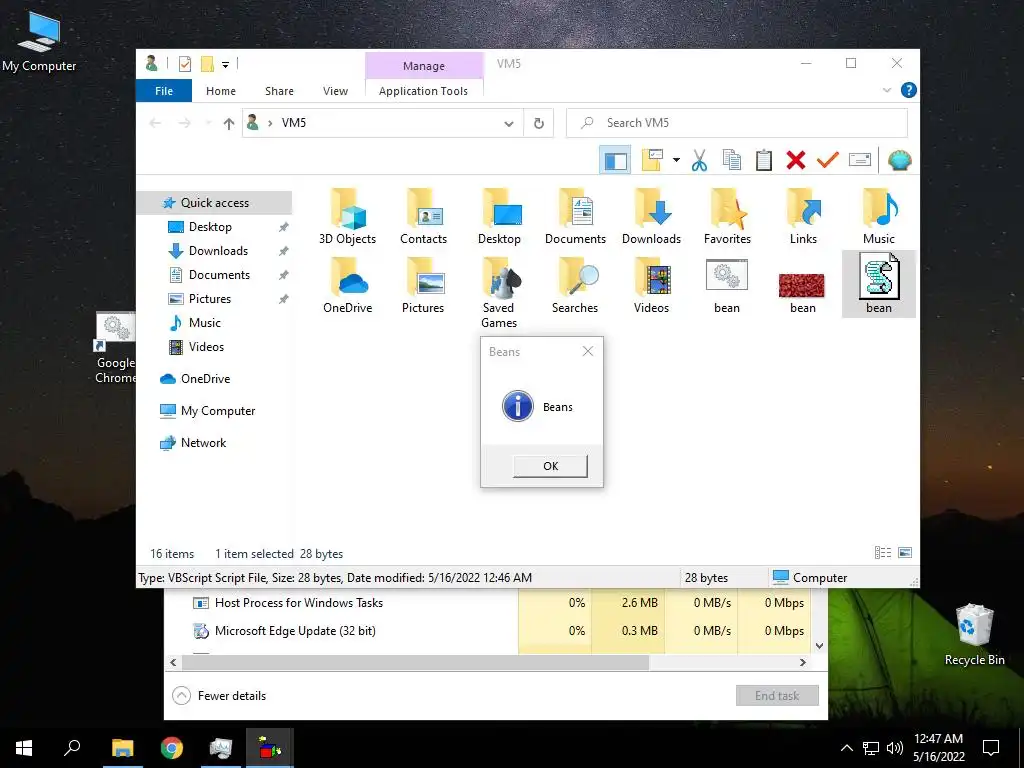Screen dimensions: 1024x768
Task: Go up one folder level
Action: pos(229,123)
